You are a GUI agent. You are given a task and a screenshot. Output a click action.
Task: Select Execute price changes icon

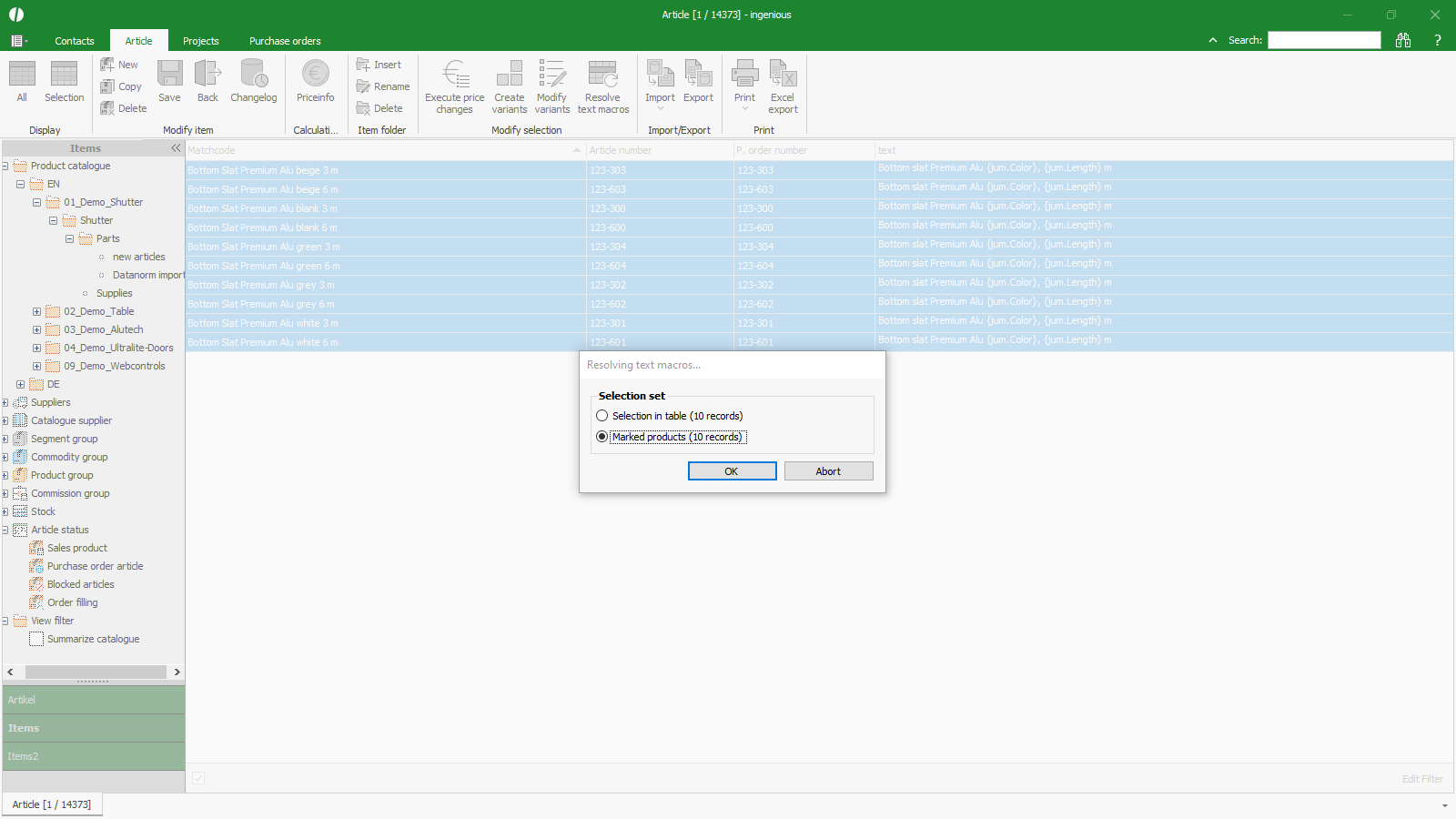(455, 75)
